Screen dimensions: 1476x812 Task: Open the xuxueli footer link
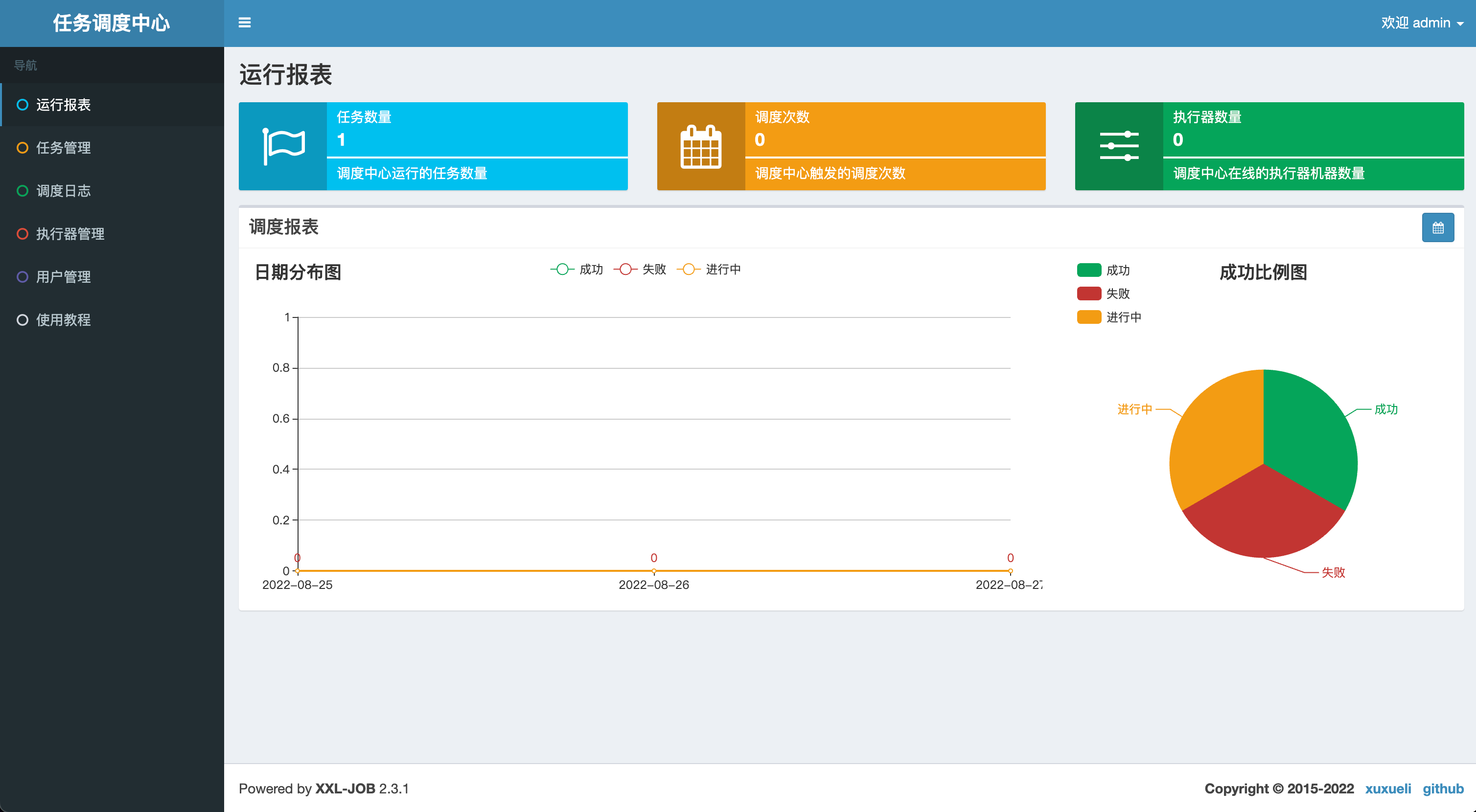pos(1387,789)
